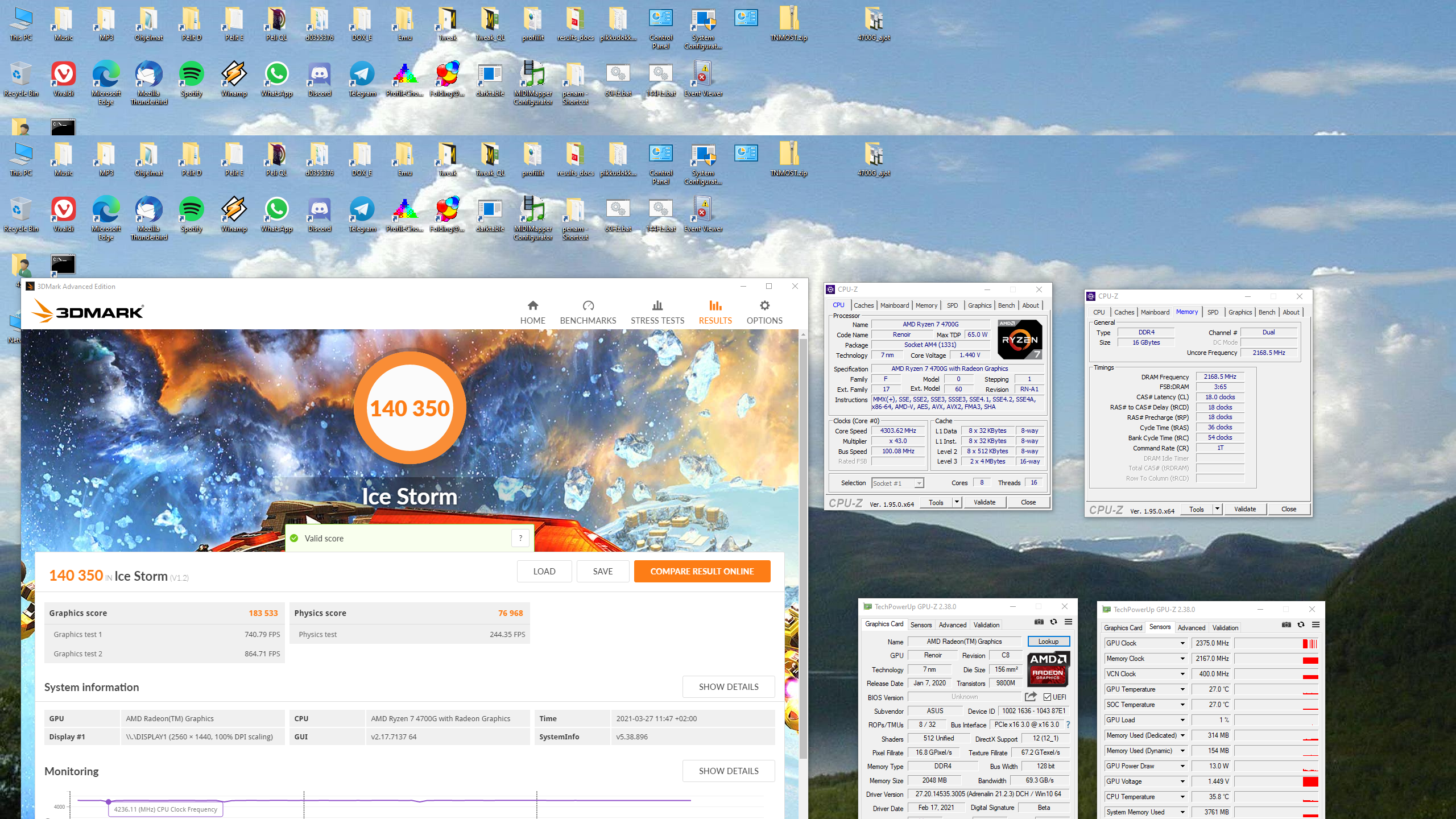1456x819 pixels.
Task: Refresh the GPU-Z Sensors window
Action: click(x=1301, y=624)
